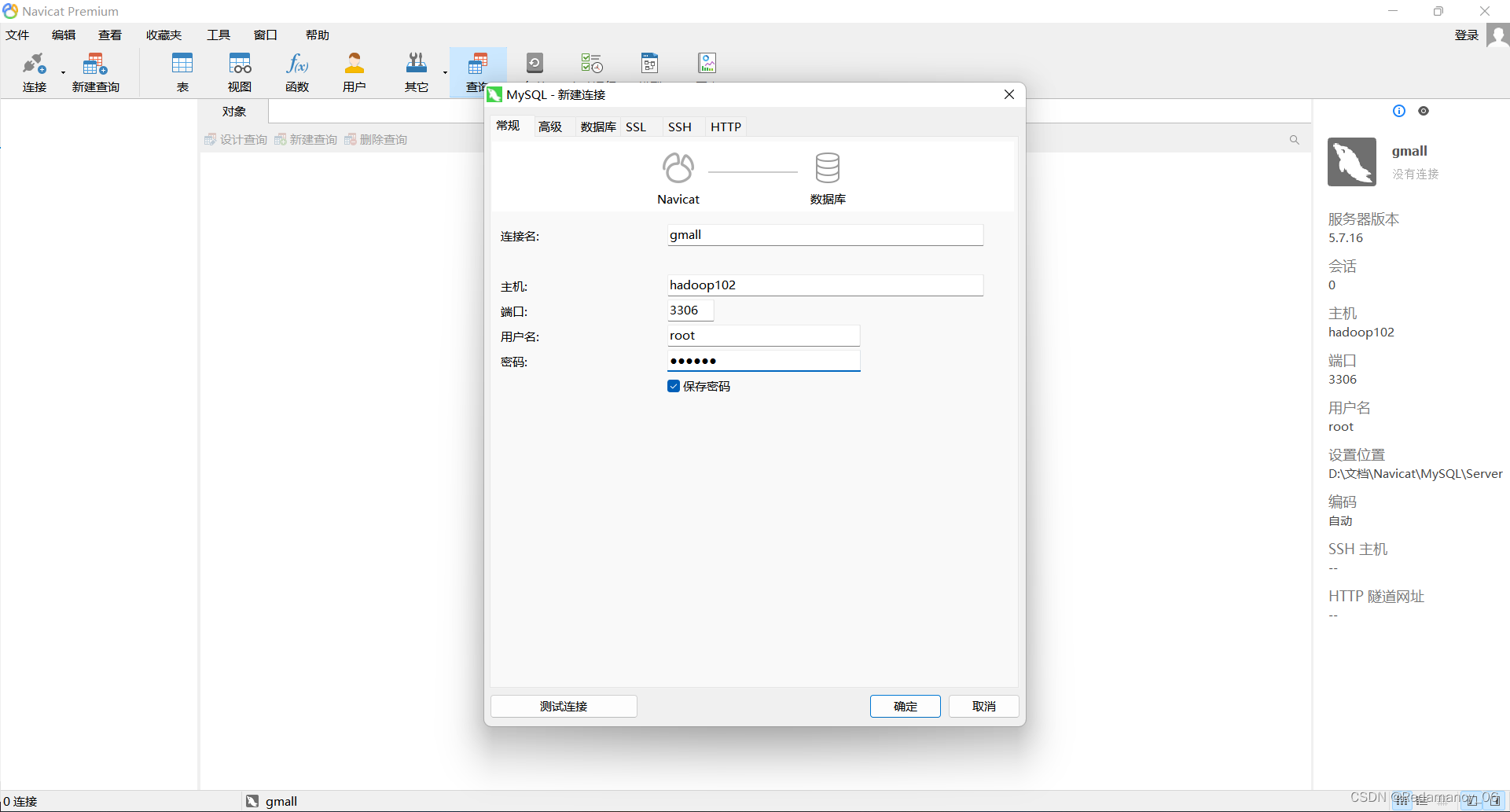Click the Function (函数) f(x) icon
Image resolution: width=1510 pixels, height=812 pixels.
(x=297, y=64)
